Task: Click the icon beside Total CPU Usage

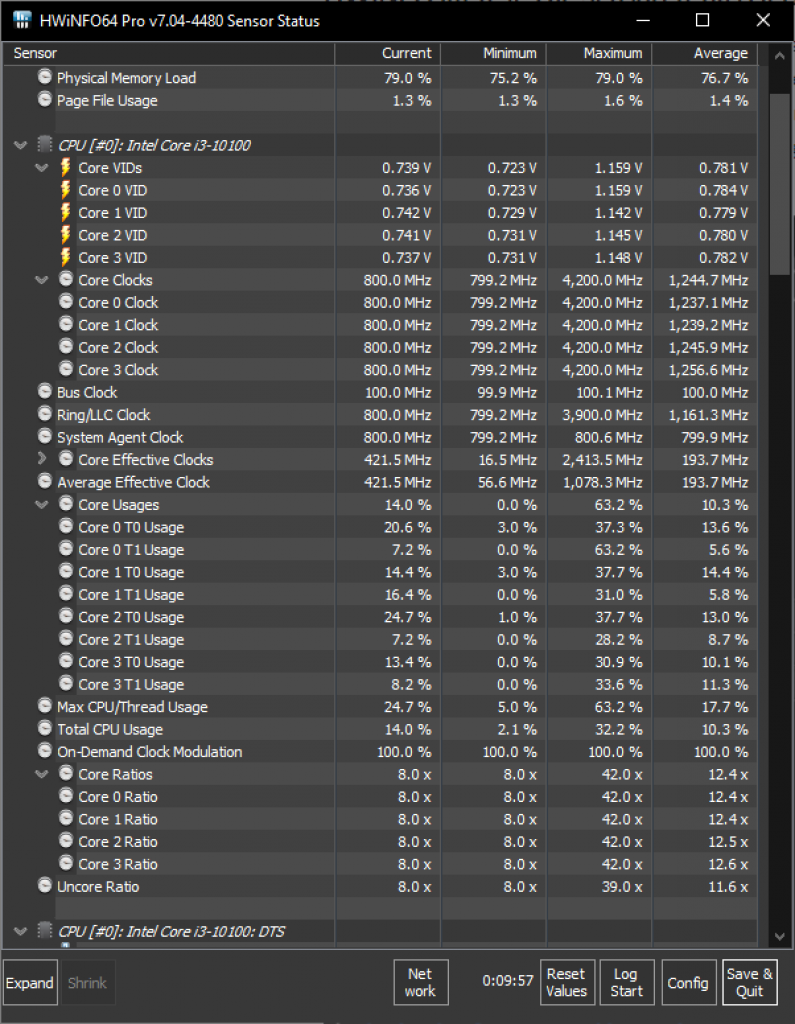Action: (44, 728)
